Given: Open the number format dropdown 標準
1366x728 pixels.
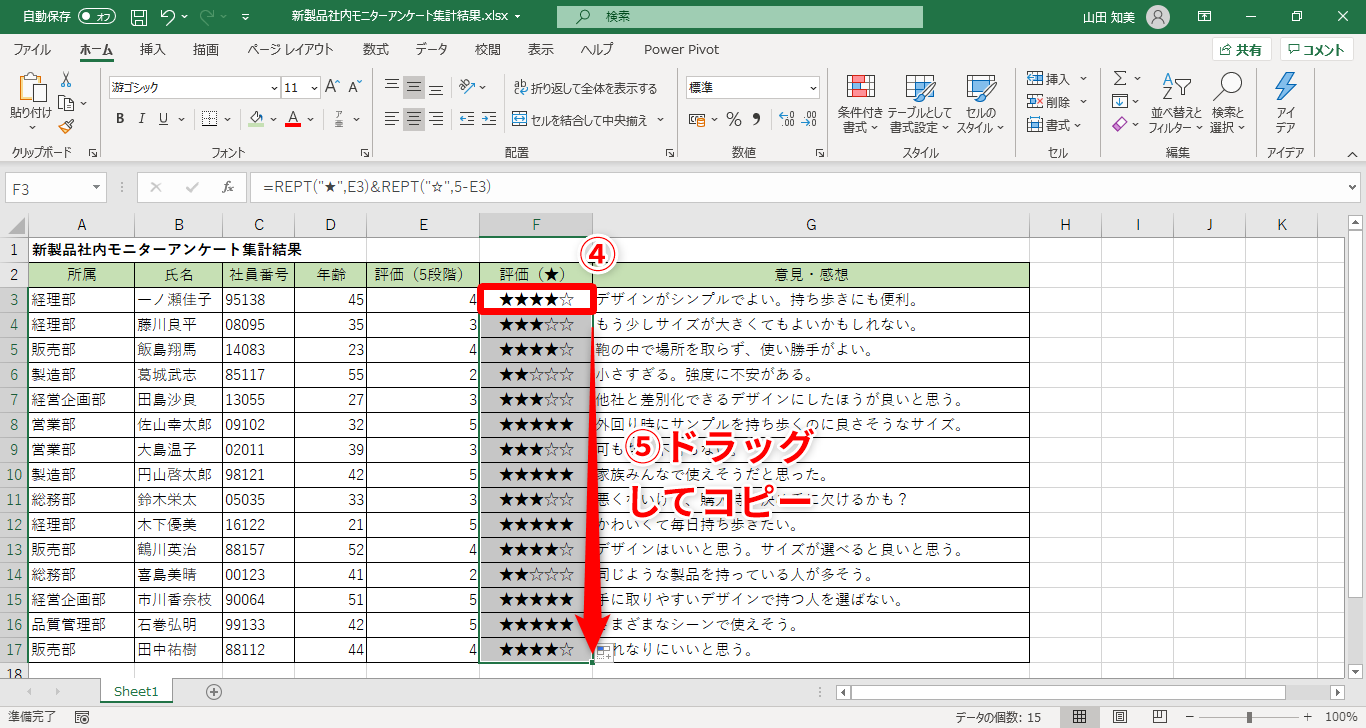Looking at the screenshot, I should tap(813, 88).
